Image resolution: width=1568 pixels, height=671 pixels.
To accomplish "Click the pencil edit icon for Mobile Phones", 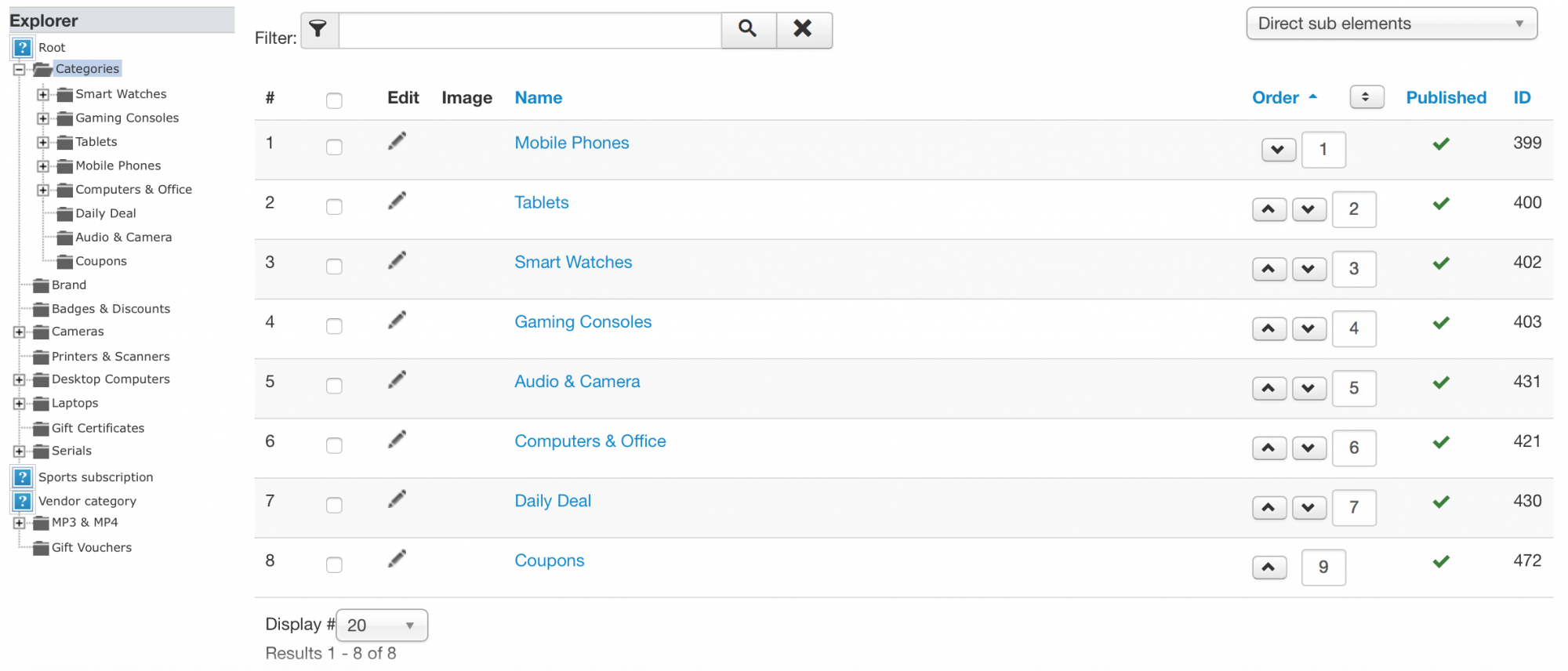I will [x=397, y=141].
